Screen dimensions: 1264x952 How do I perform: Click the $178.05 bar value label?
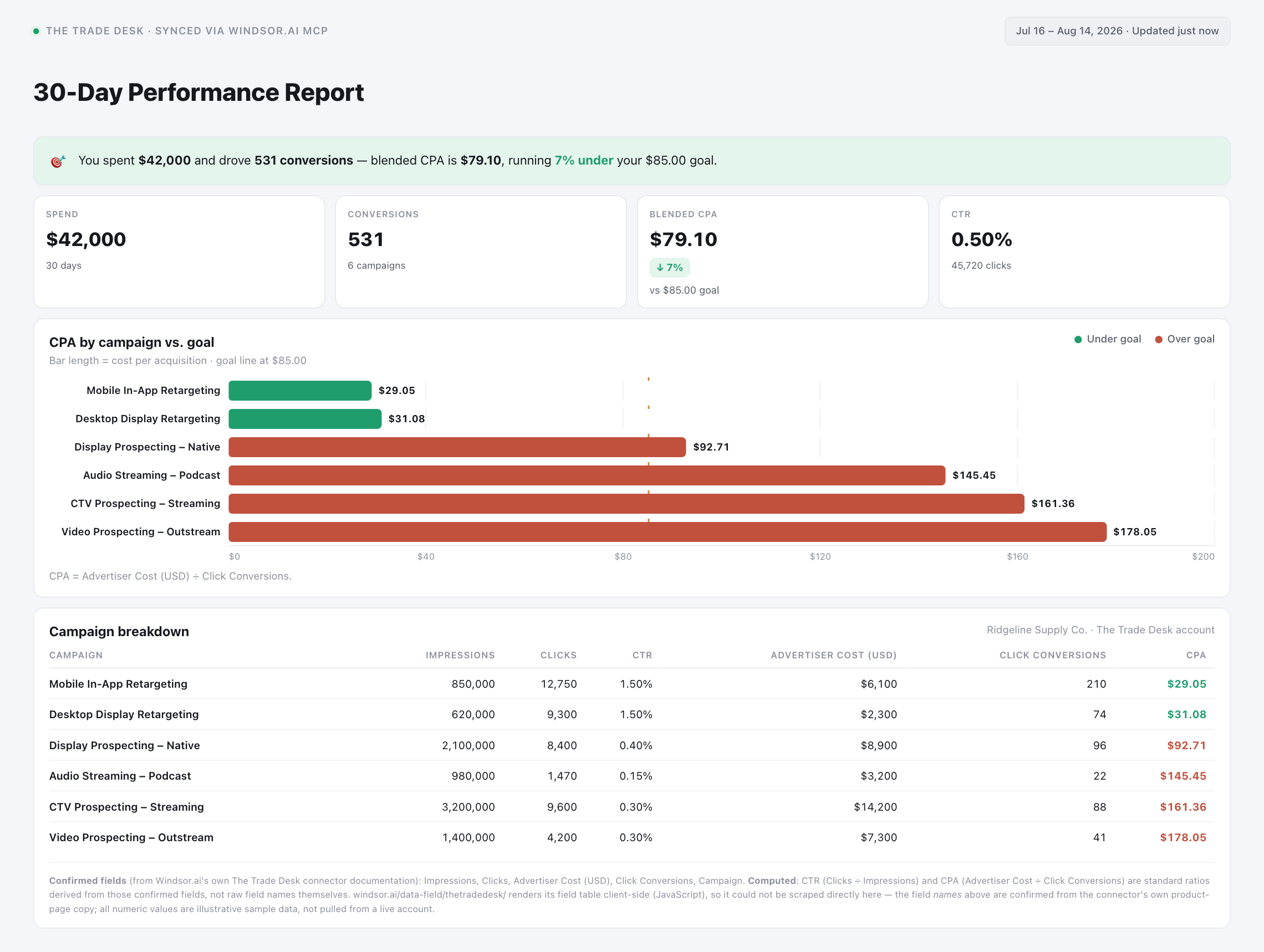(x=1134, y=531)
